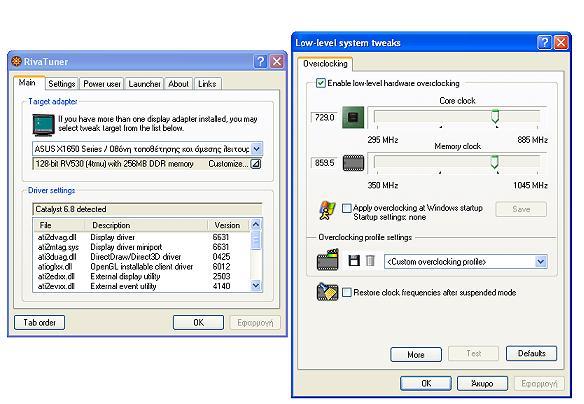584x404 pixels.
Task: Open the Power user tab
Action: [x=102, y=84]
